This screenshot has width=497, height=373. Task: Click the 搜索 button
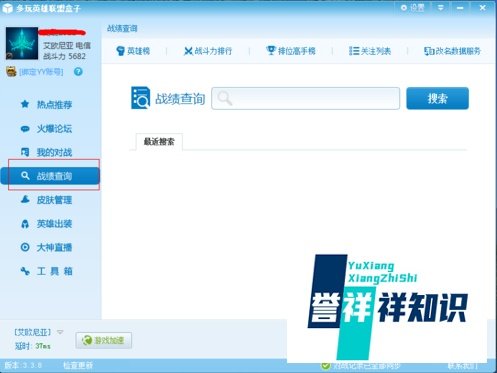(437, 98)
